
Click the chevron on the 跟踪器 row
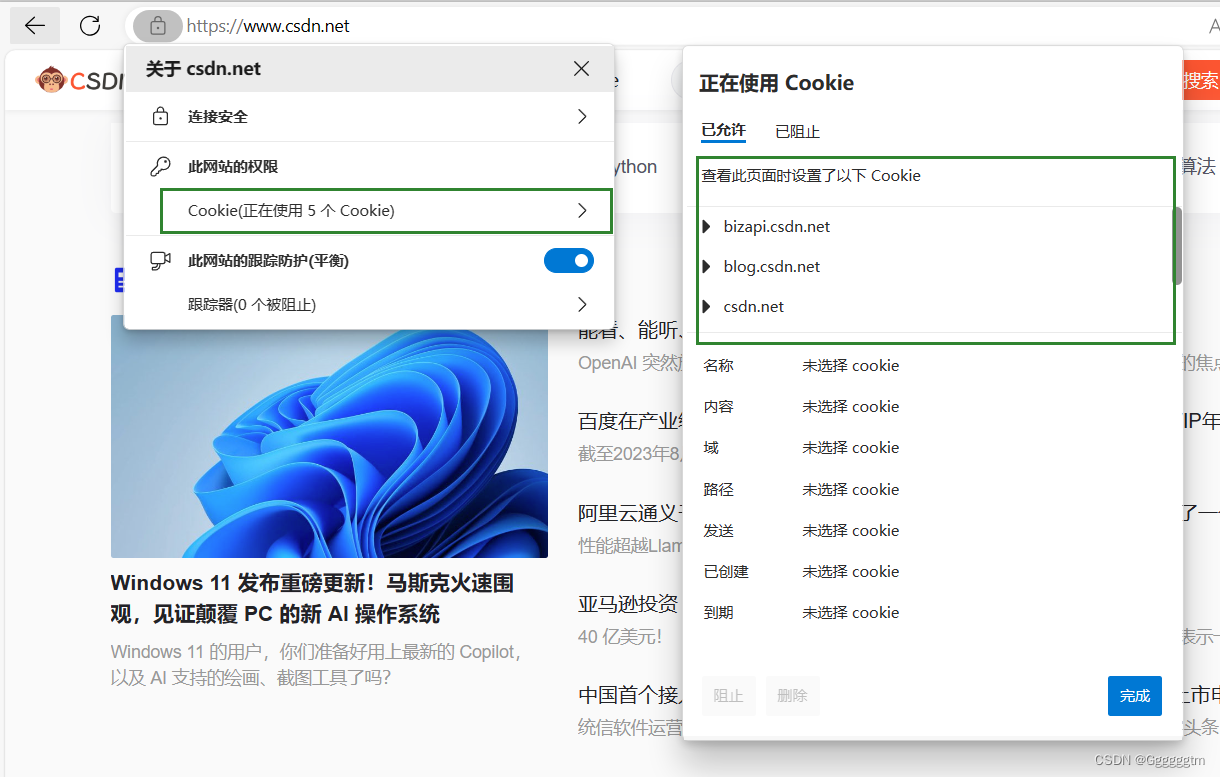pos(582,304)
